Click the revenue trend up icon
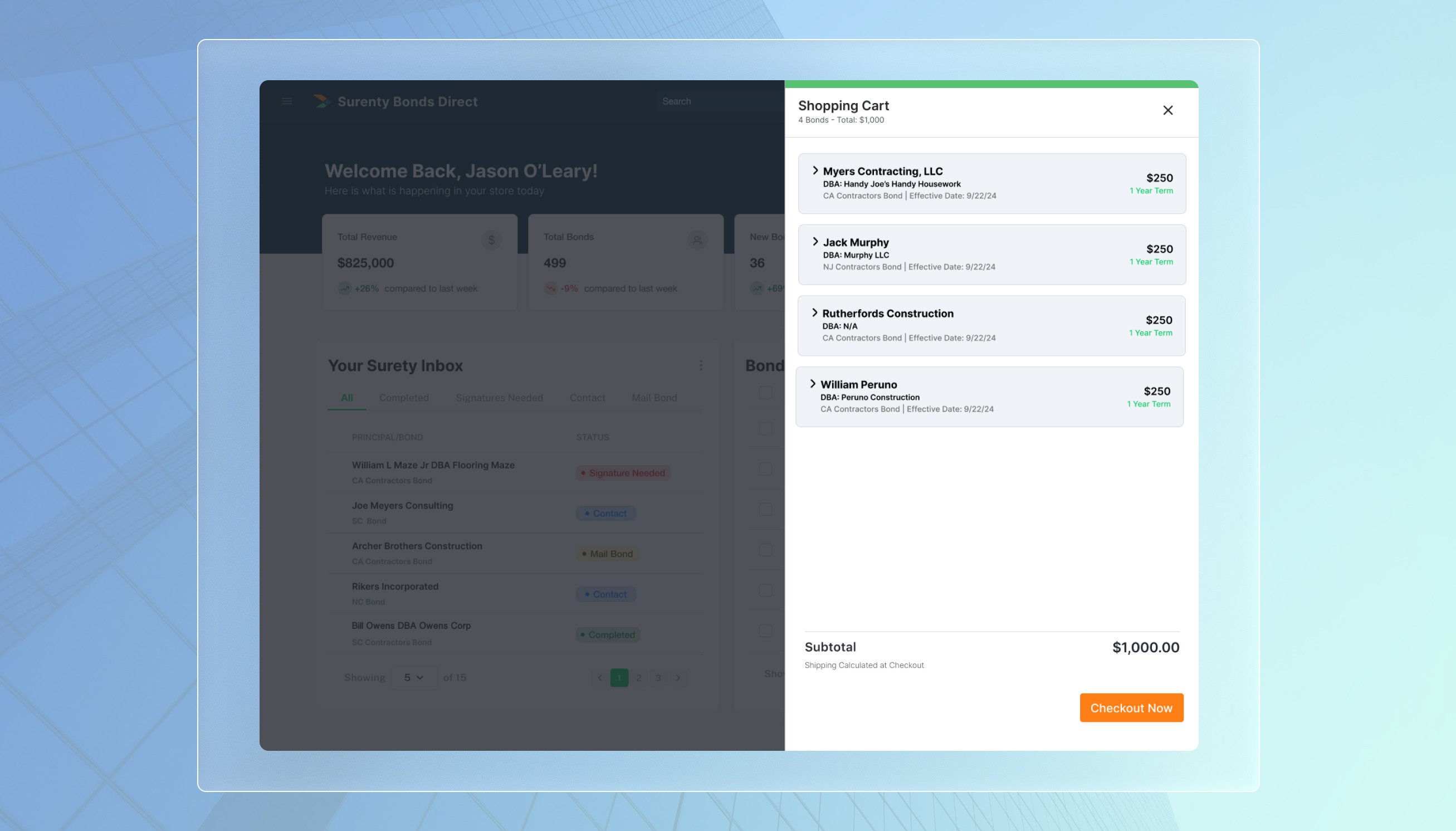 pyautogui.click(x=345, y=288)
